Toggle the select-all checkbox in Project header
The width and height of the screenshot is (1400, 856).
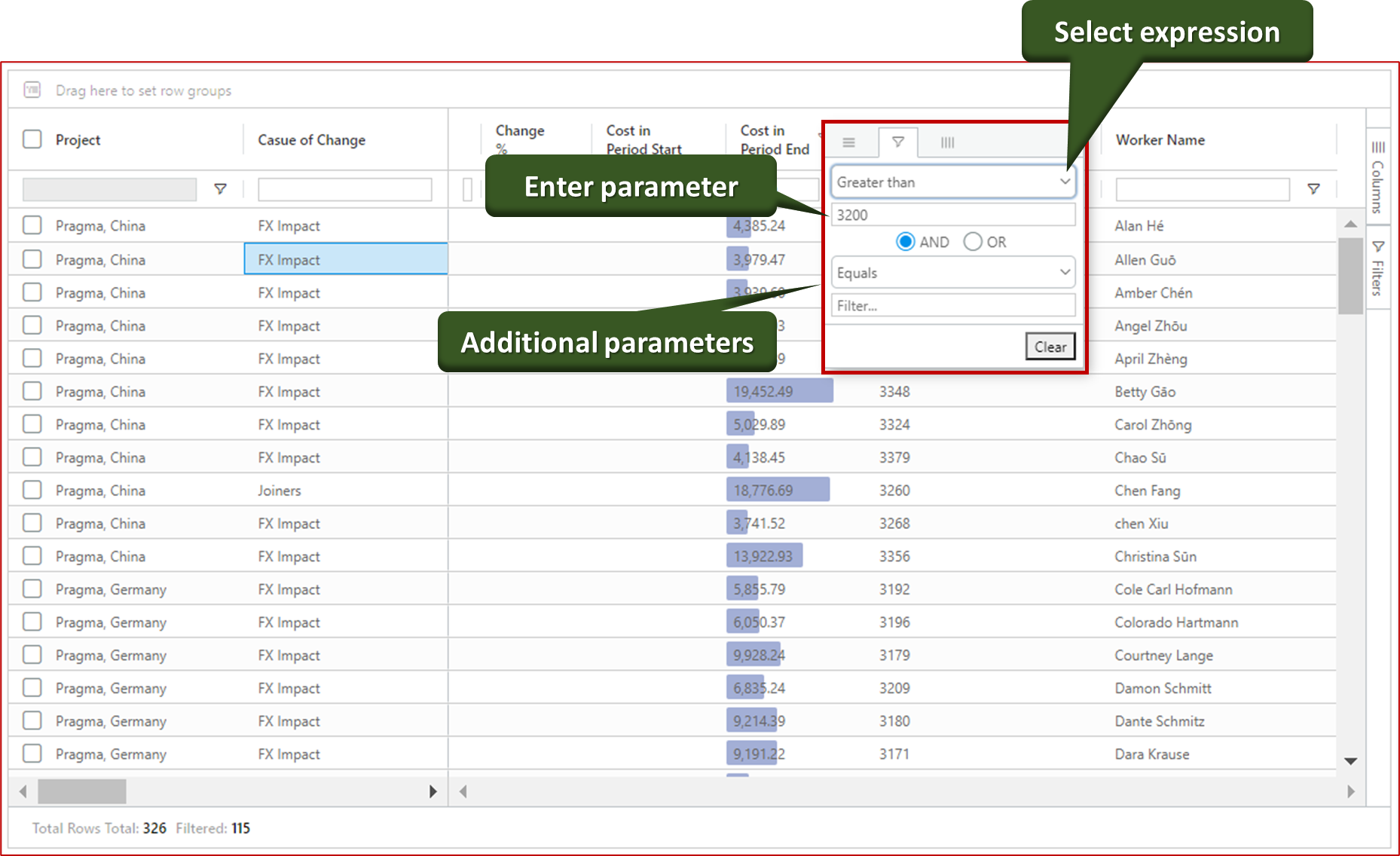coord(32,139)
